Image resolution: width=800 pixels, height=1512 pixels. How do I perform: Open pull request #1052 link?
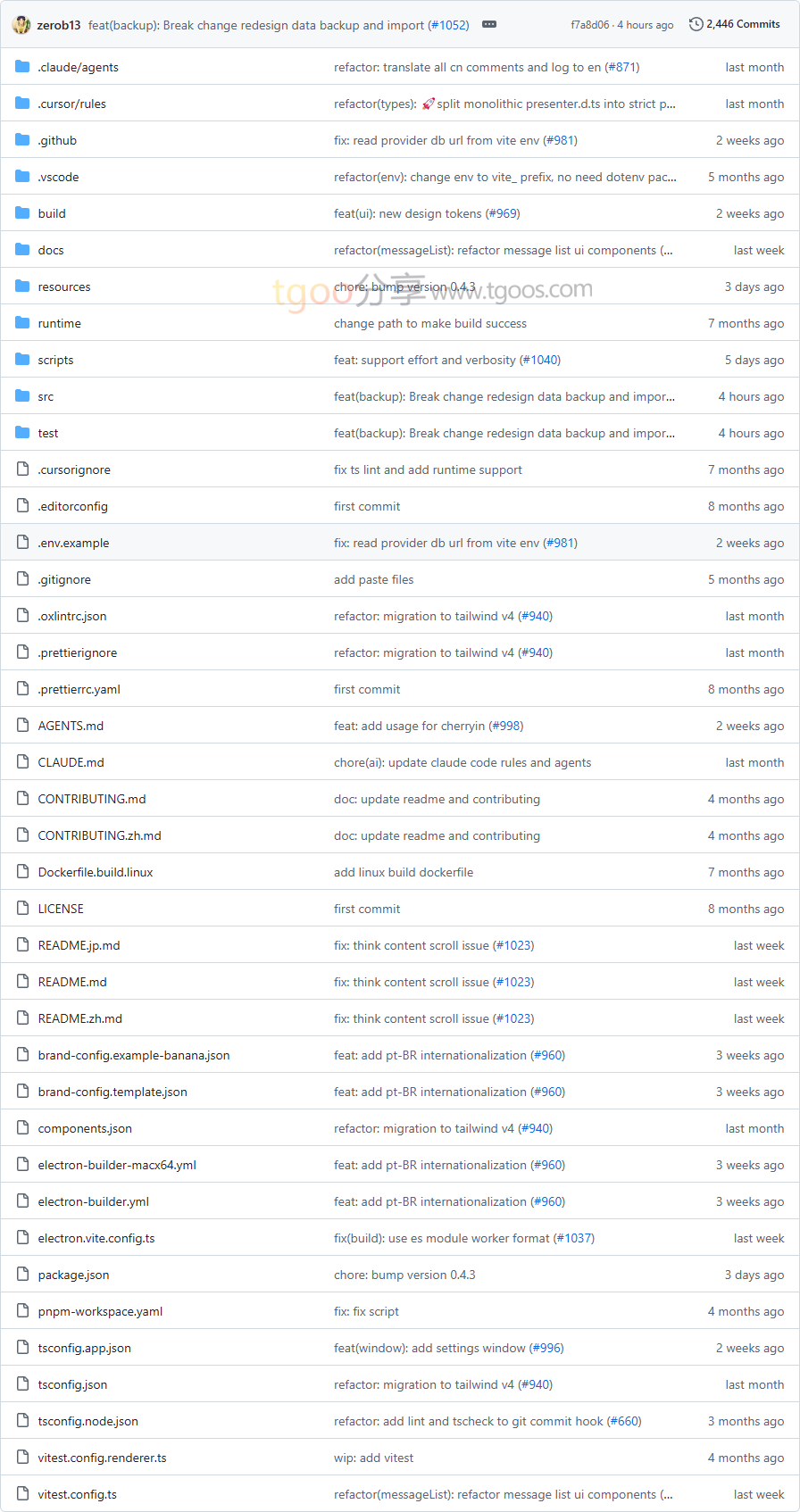[x=449, y=25]
